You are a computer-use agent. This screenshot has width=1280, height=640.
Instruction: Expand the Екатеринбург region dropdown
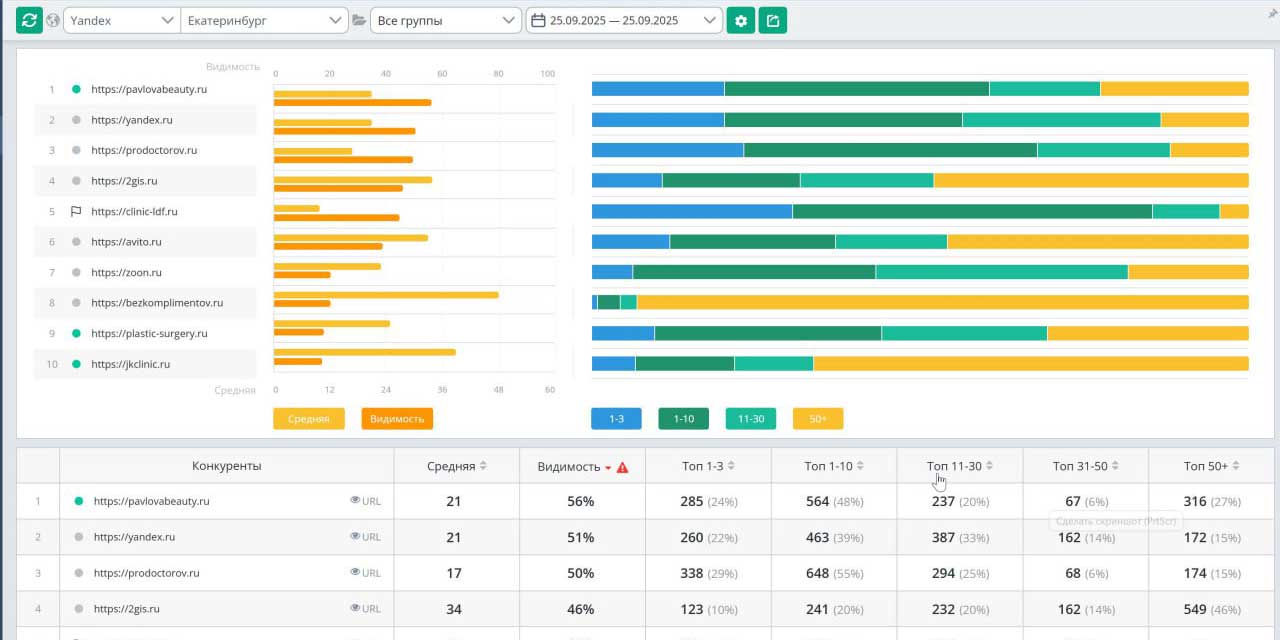(264, 20)
